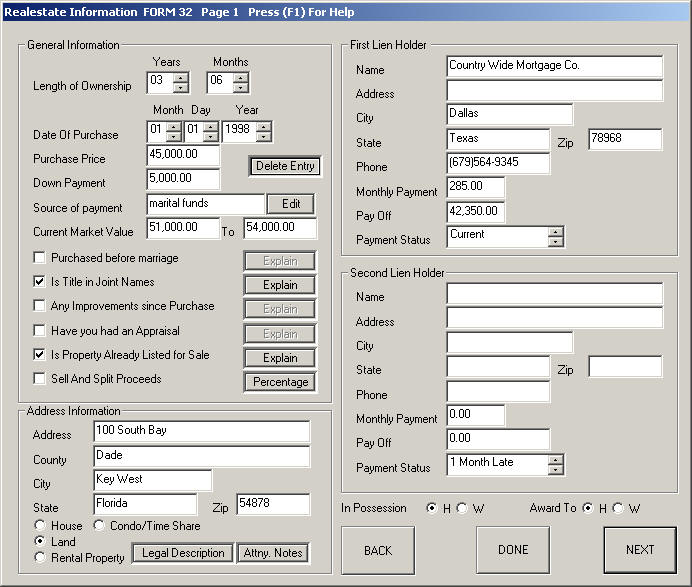Screen dimensions: 692x587
Task: Explain Is Title in Joint Names
Action: click(x=280, y=285)
